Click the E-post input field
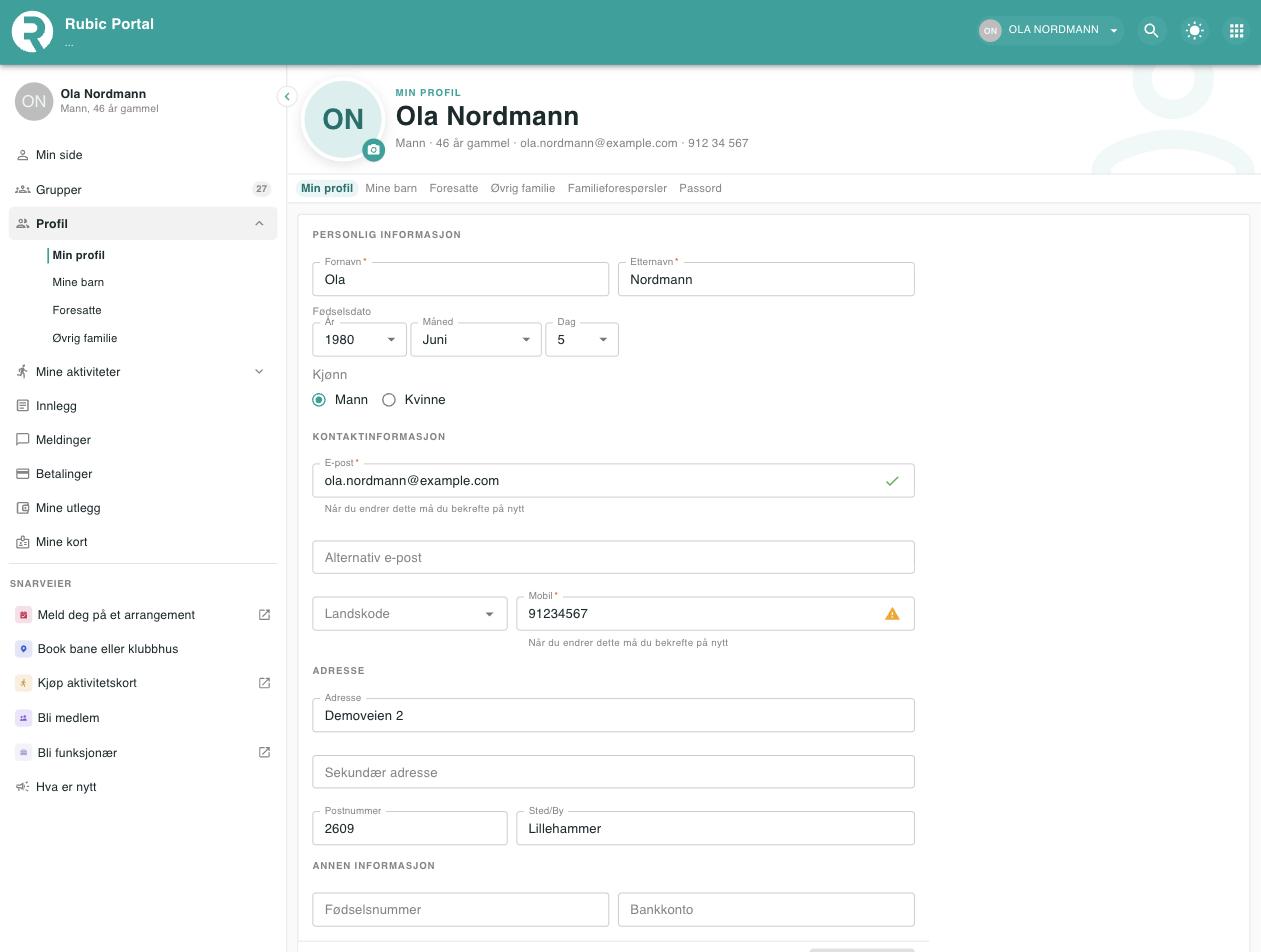 tap(613, 481)
